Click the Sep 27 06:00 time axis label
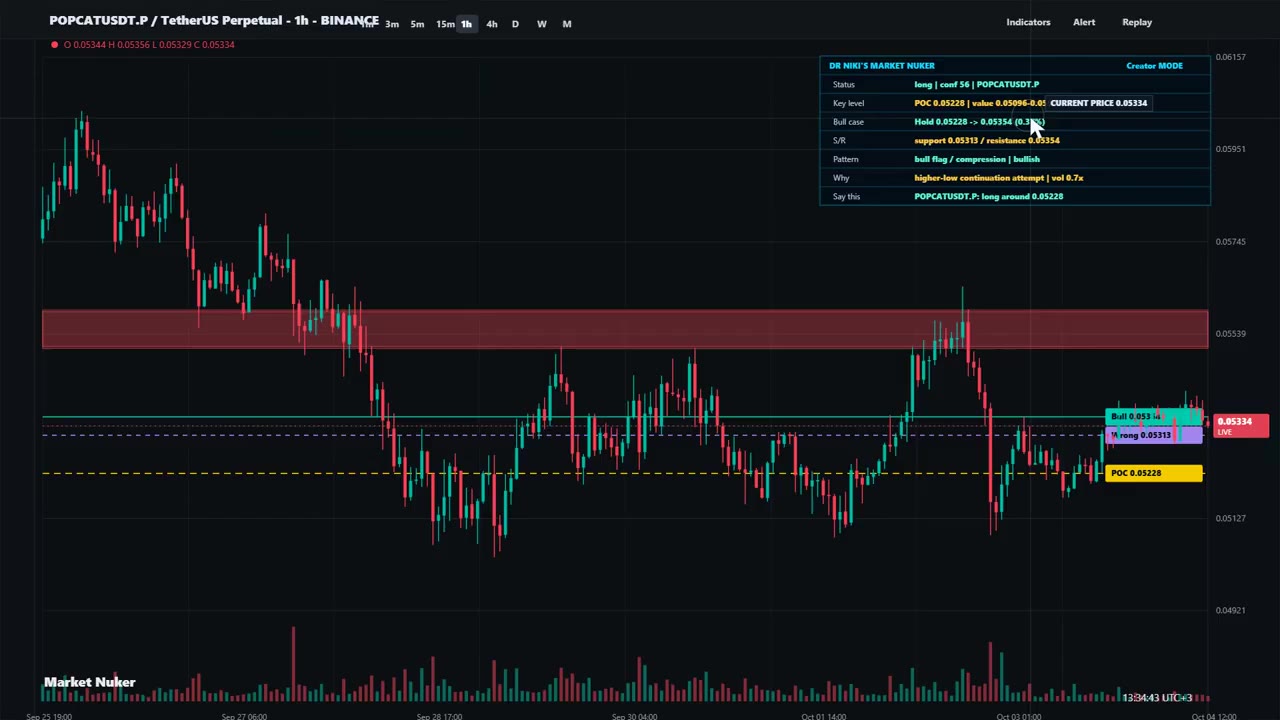The height and width of the screenshot is (720, 1280). point(243,716)
